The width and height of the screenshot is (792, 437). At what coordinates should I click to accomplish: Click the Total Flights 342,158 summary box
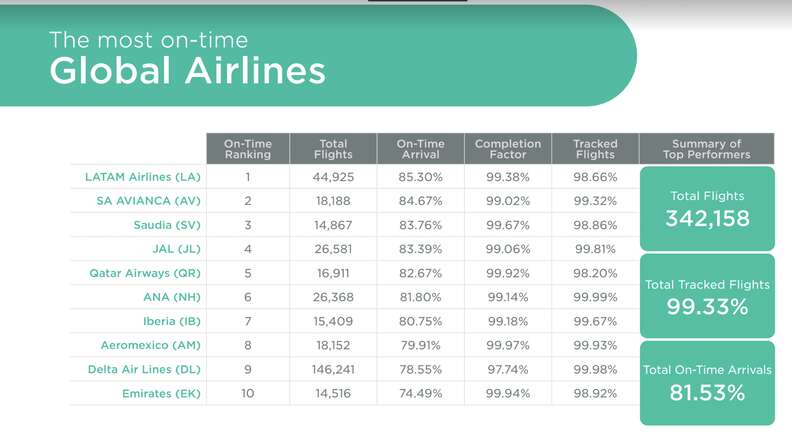[x=707, y=208]
